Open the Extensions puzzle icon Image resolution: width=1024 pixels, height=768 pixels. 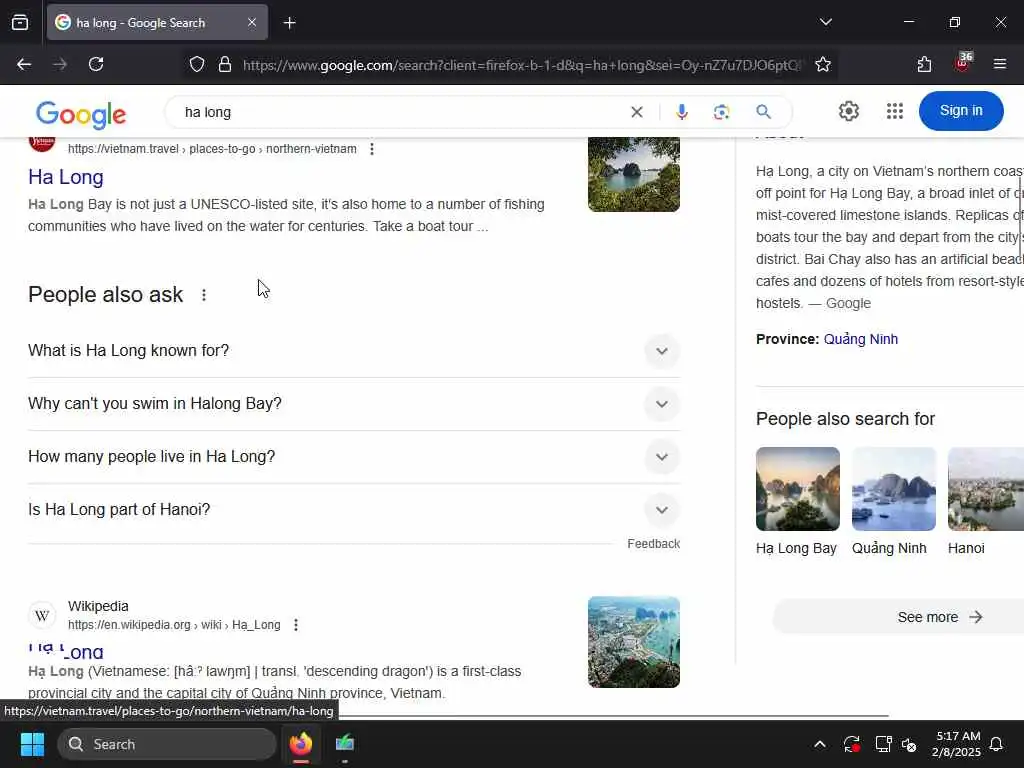tap(924, 64)
